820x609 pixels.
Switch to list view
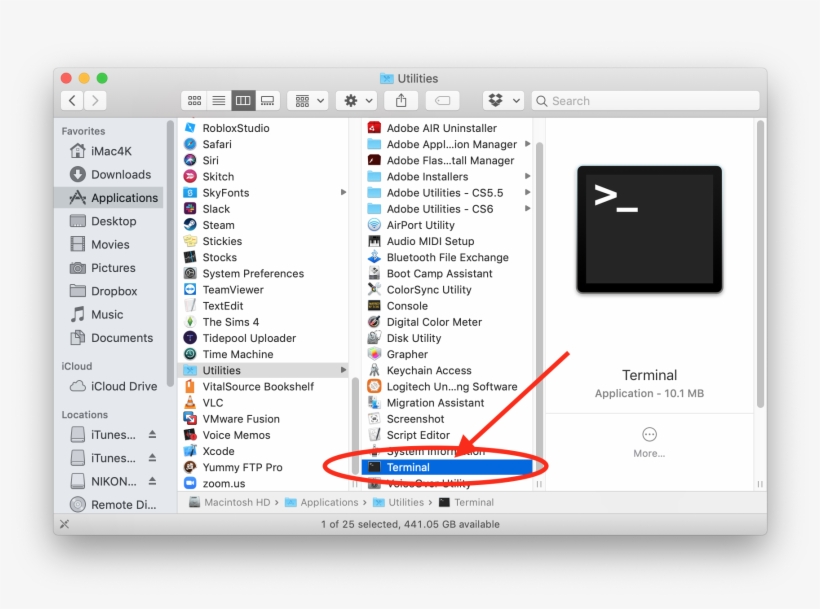(x=219, y=100)
